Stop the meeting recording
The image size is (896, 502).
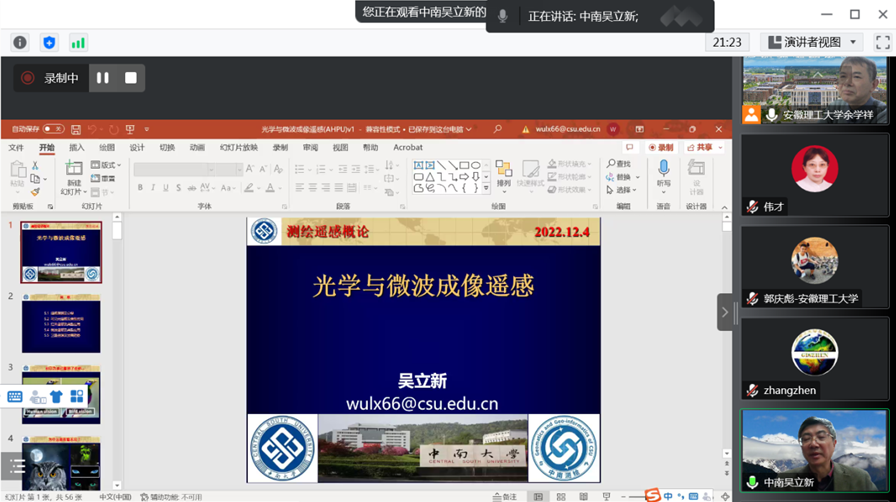pos(131,78)
